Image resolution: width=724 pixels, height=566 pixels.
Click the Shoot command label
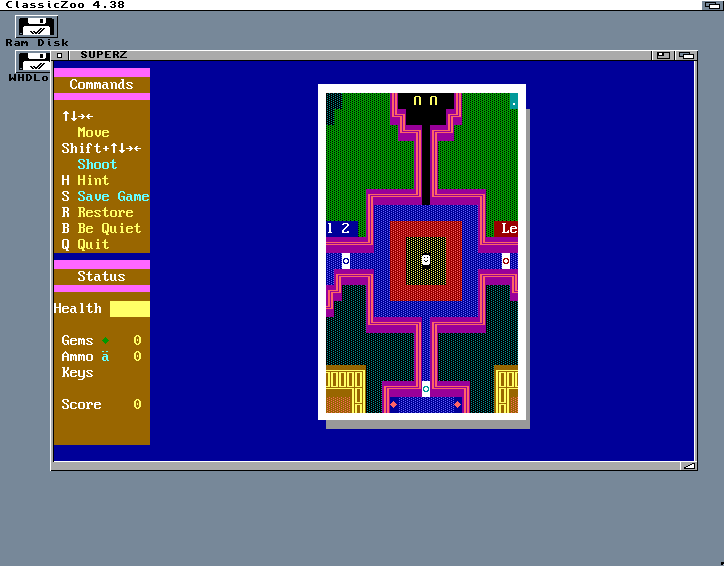tap(97, 164)
